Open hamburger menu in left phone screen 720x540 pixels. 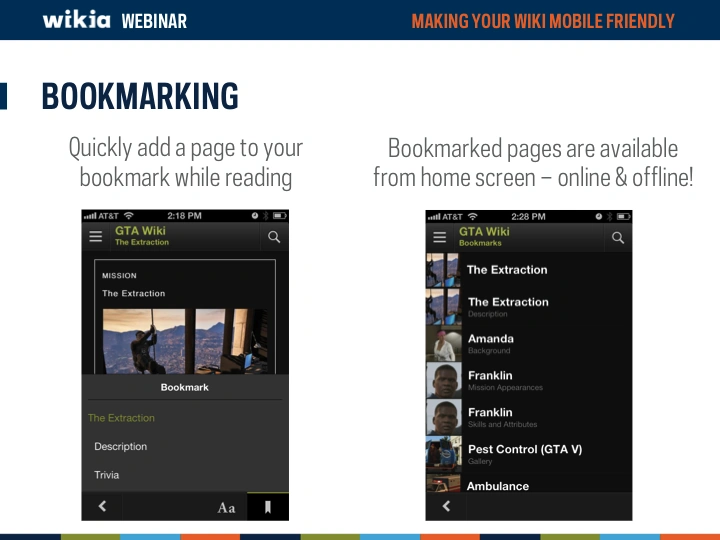point(96,237)
